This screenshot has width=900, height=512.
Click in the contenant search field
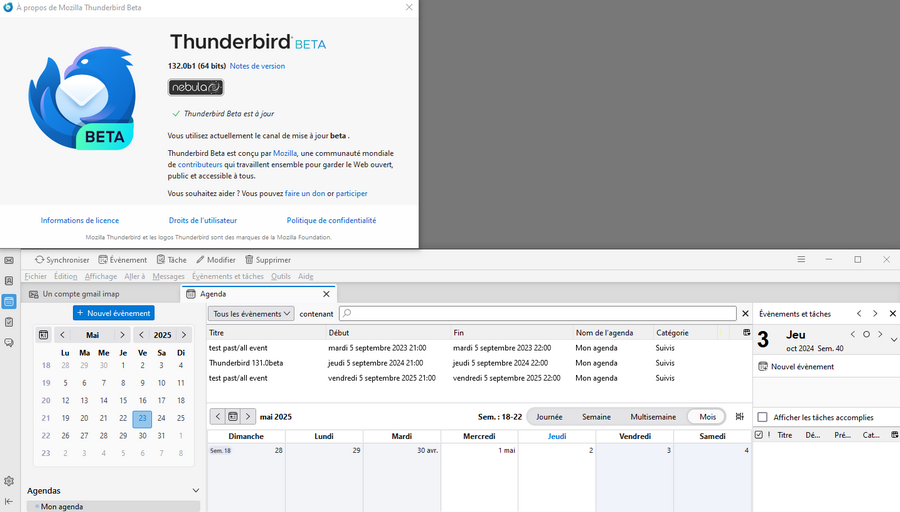[537, 313]
